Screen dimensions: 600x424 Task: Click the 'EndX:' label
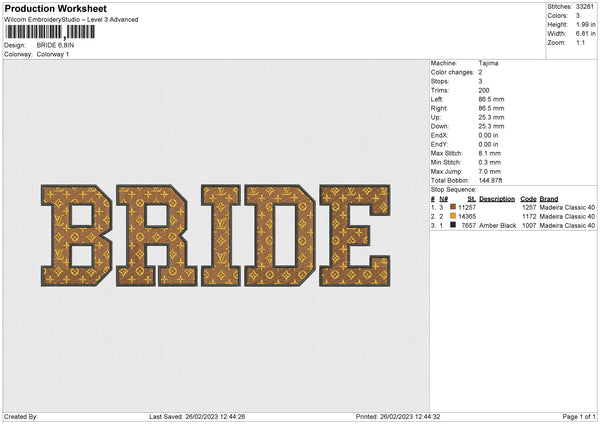coord(439,135)
